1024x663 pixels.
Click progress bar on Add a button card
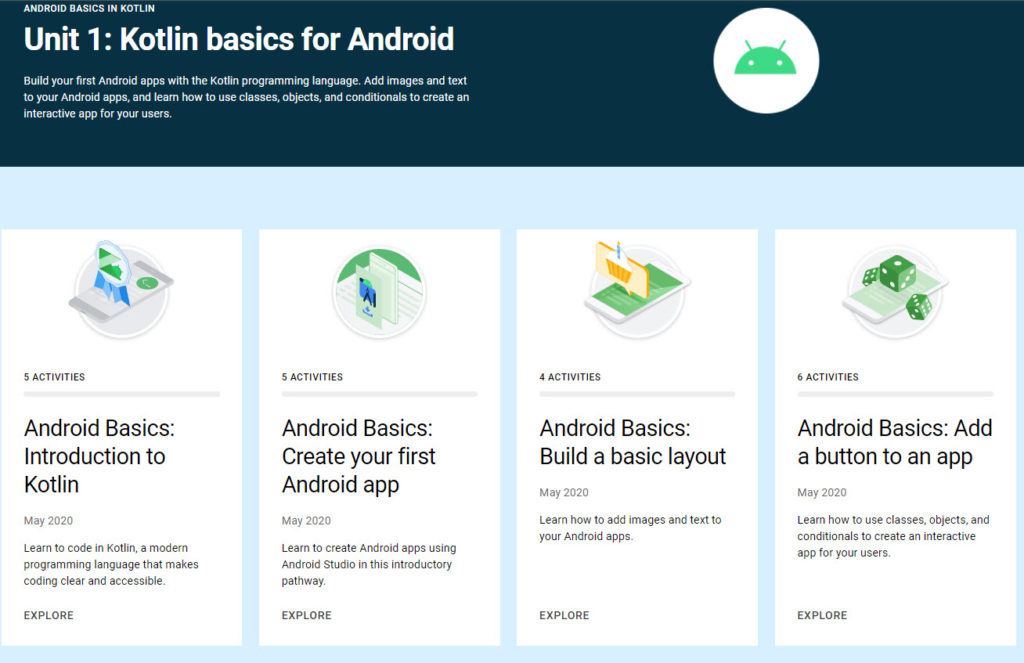tap(895, 394)
